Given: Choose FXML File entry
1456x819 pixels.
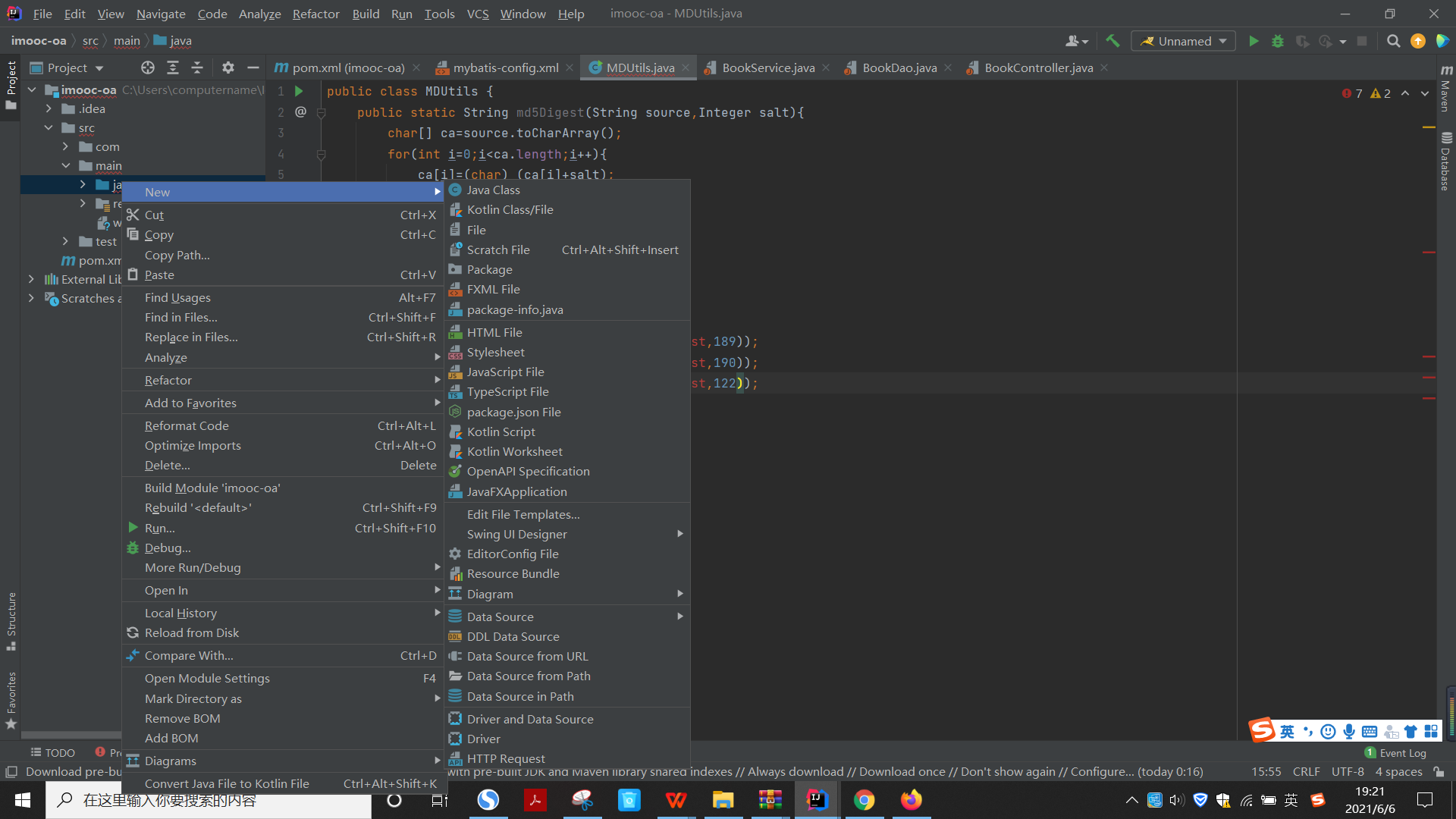Looking at the screenshot, I should pos(567,289).
